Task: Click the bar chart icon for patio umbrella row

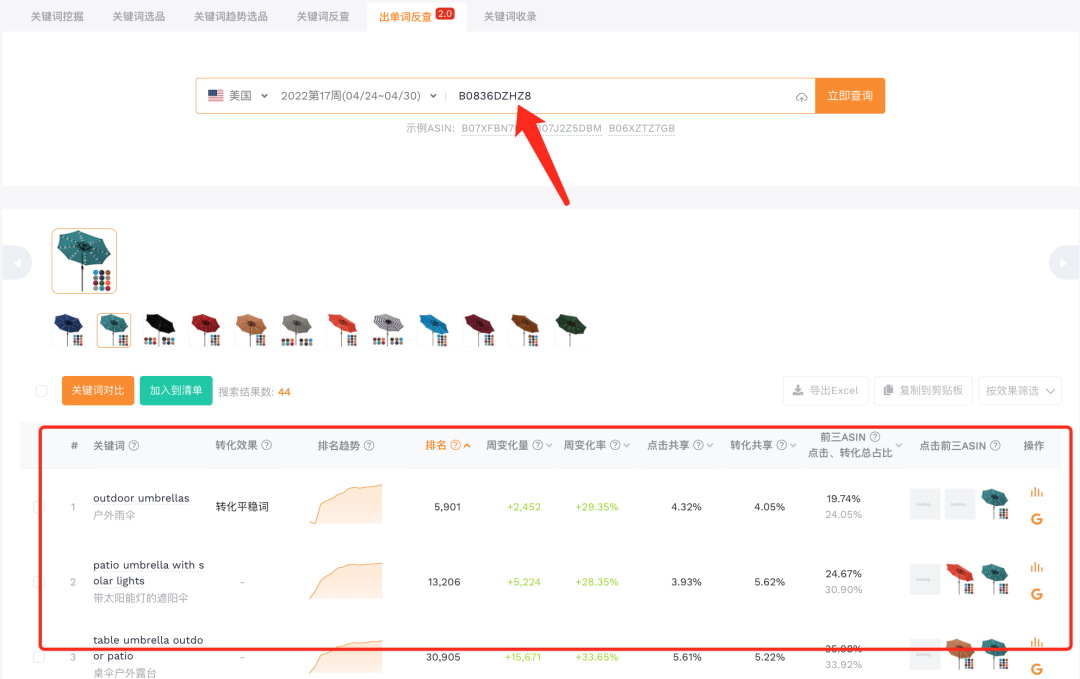Action: pyautogui.click(x=1036, y=567)
